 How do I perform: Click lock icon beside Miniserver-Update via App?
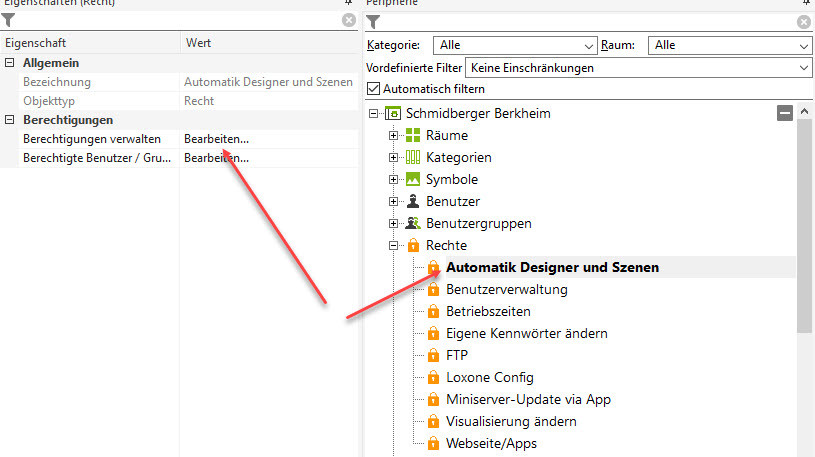pos(433,399)
